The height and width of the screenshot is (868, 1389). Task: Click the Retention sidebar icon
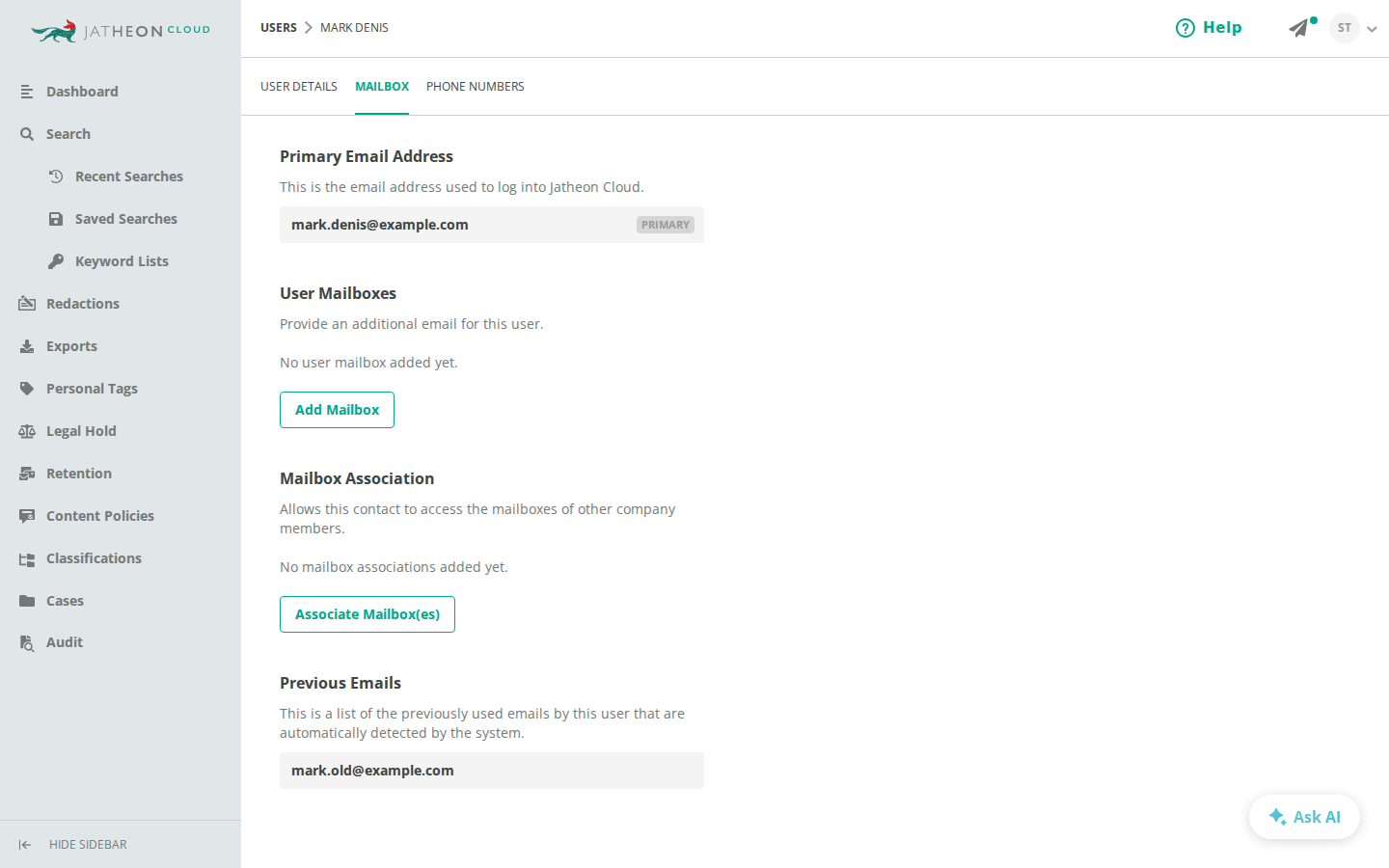(x=27, y=474)
